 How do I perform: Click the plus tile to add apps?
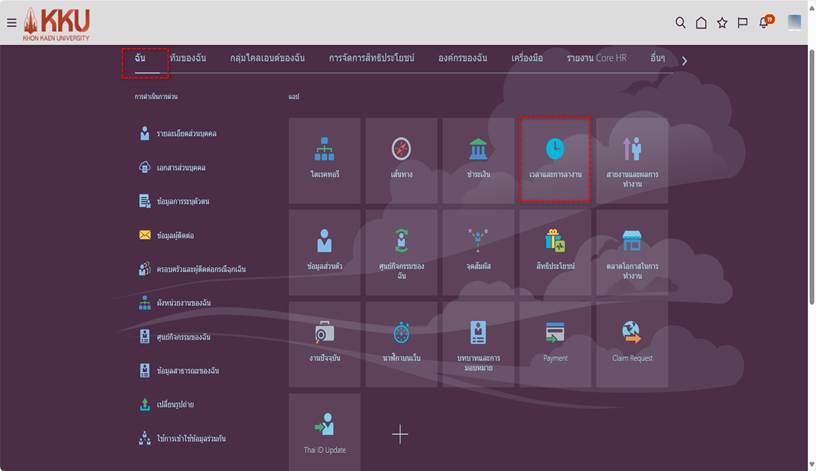[400, 433]
